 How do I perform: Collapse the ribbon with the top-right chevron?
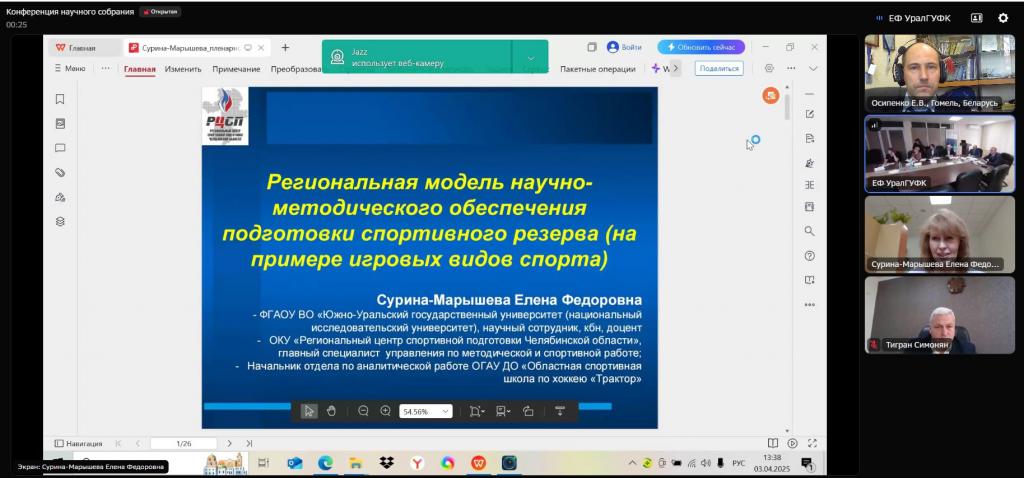[813, 69]
